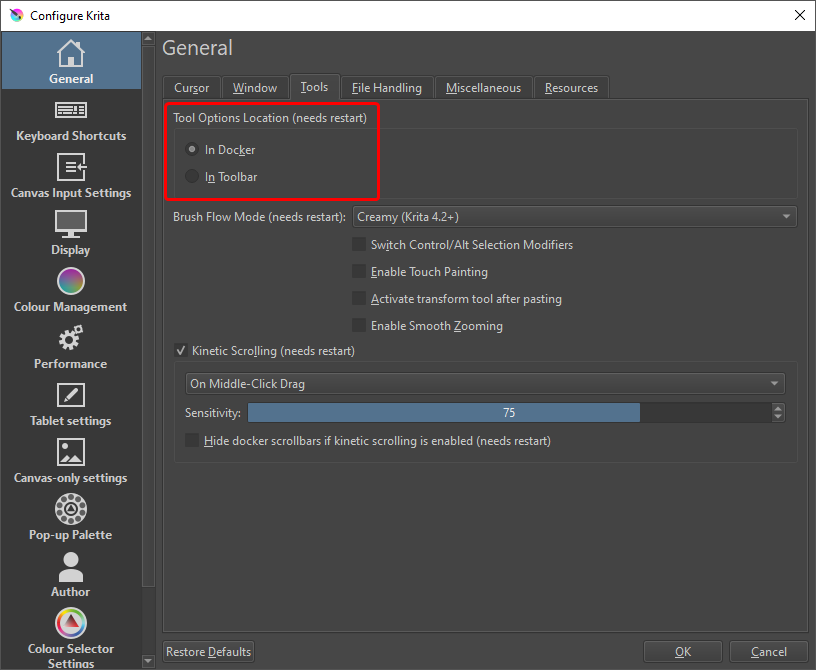
Task: Switch to the File Handling tab
Action: pos(387,87)
